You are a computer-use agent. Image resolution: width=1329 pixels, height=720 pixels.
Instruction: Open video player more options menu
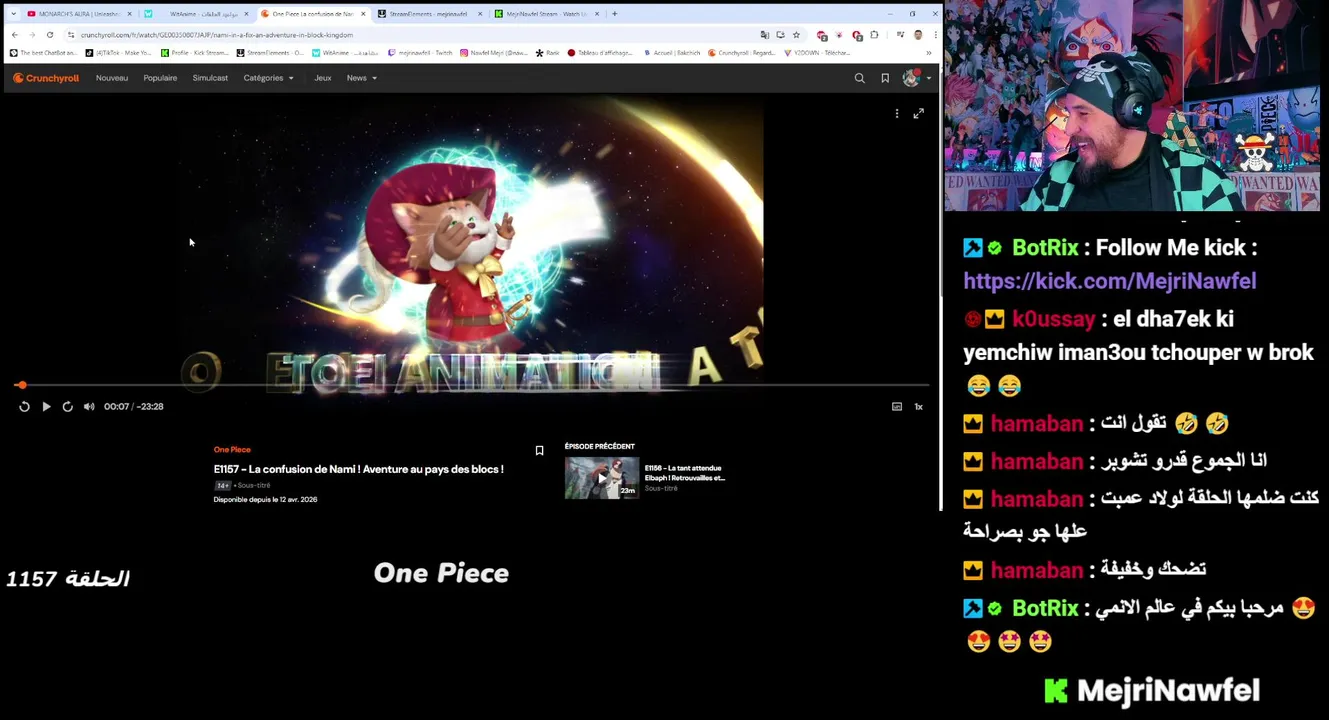tap(897, 113)
